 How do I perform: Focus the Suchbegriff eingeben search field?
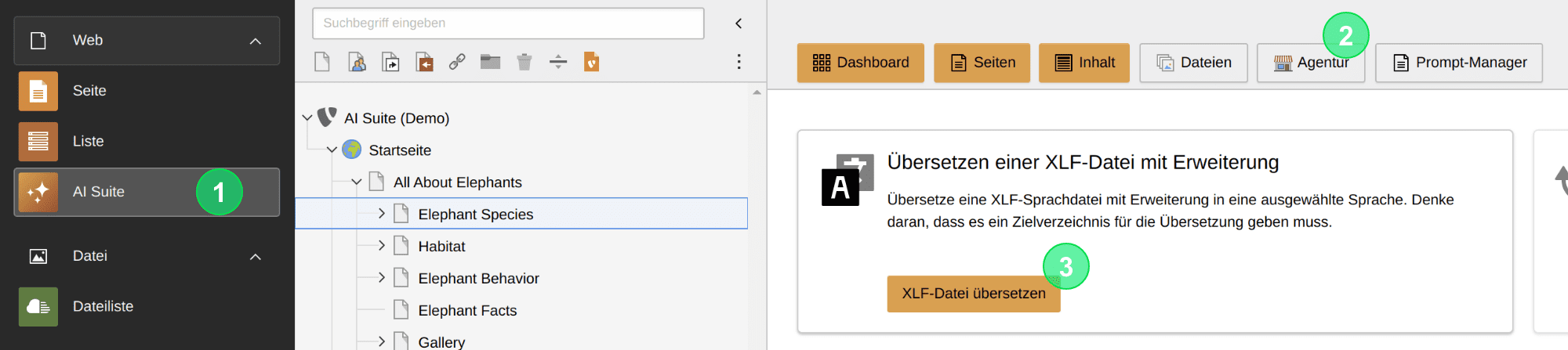click(508, 23)
